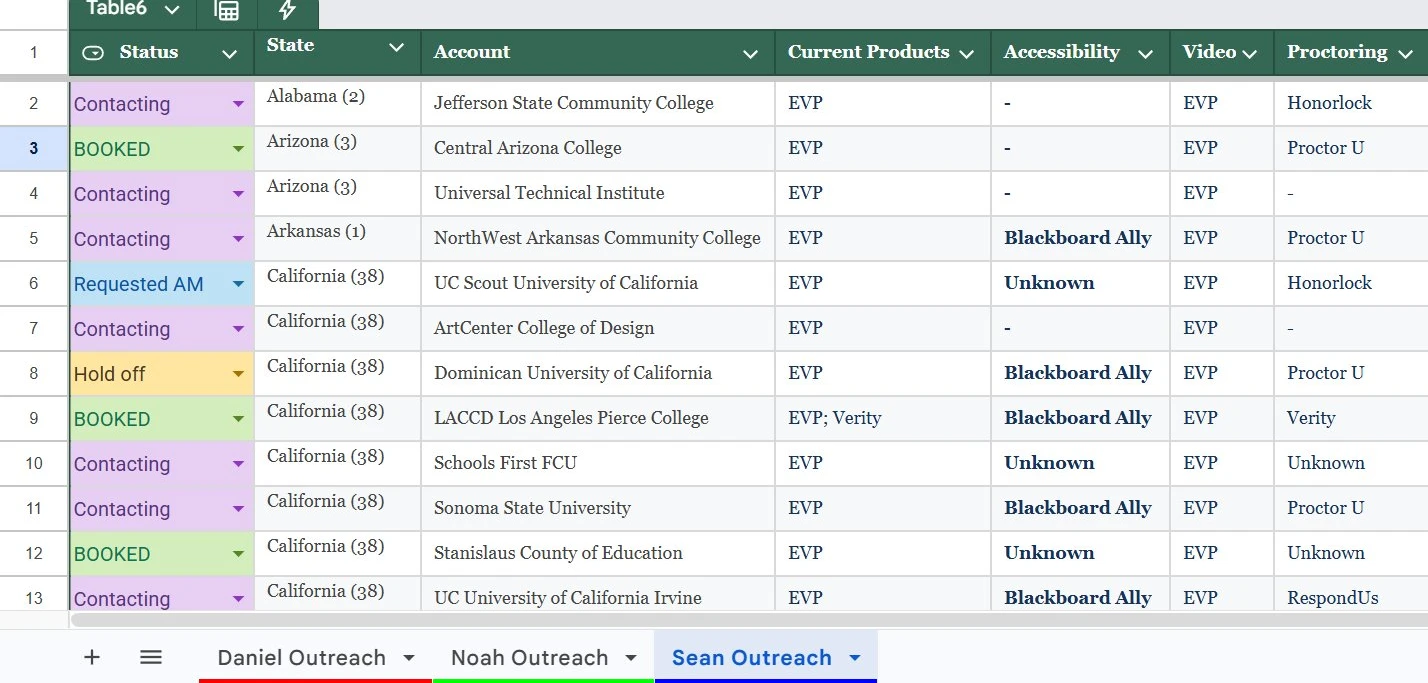Select the Alabama (2) state cell
This screenshot has height=683, width=1428.
(x=338, y=103)
